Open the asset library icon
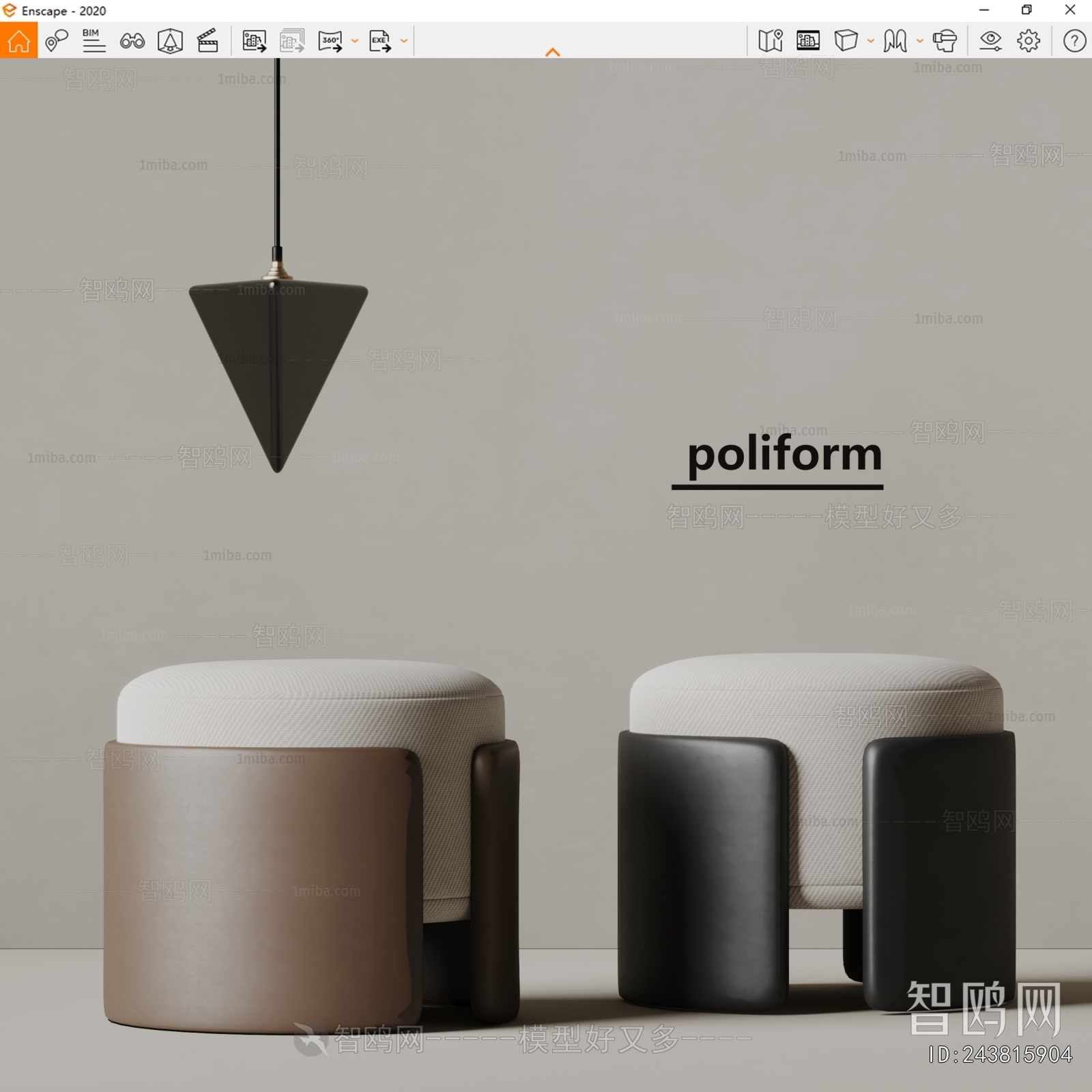 [x=170, y=41]
